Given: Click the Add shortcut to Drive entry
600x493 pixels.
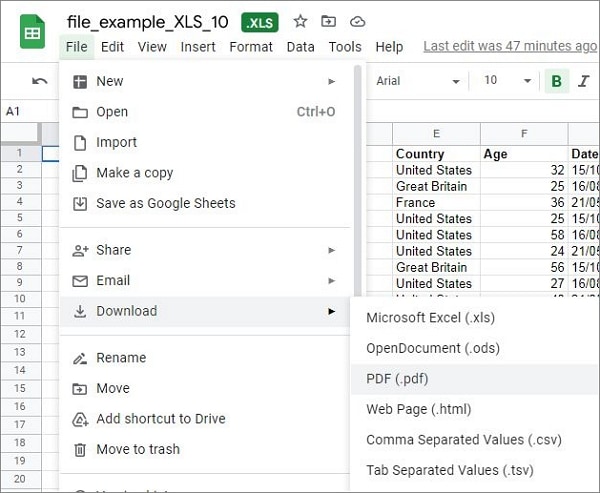Looking at the screenshot, I should coord(160,419).
